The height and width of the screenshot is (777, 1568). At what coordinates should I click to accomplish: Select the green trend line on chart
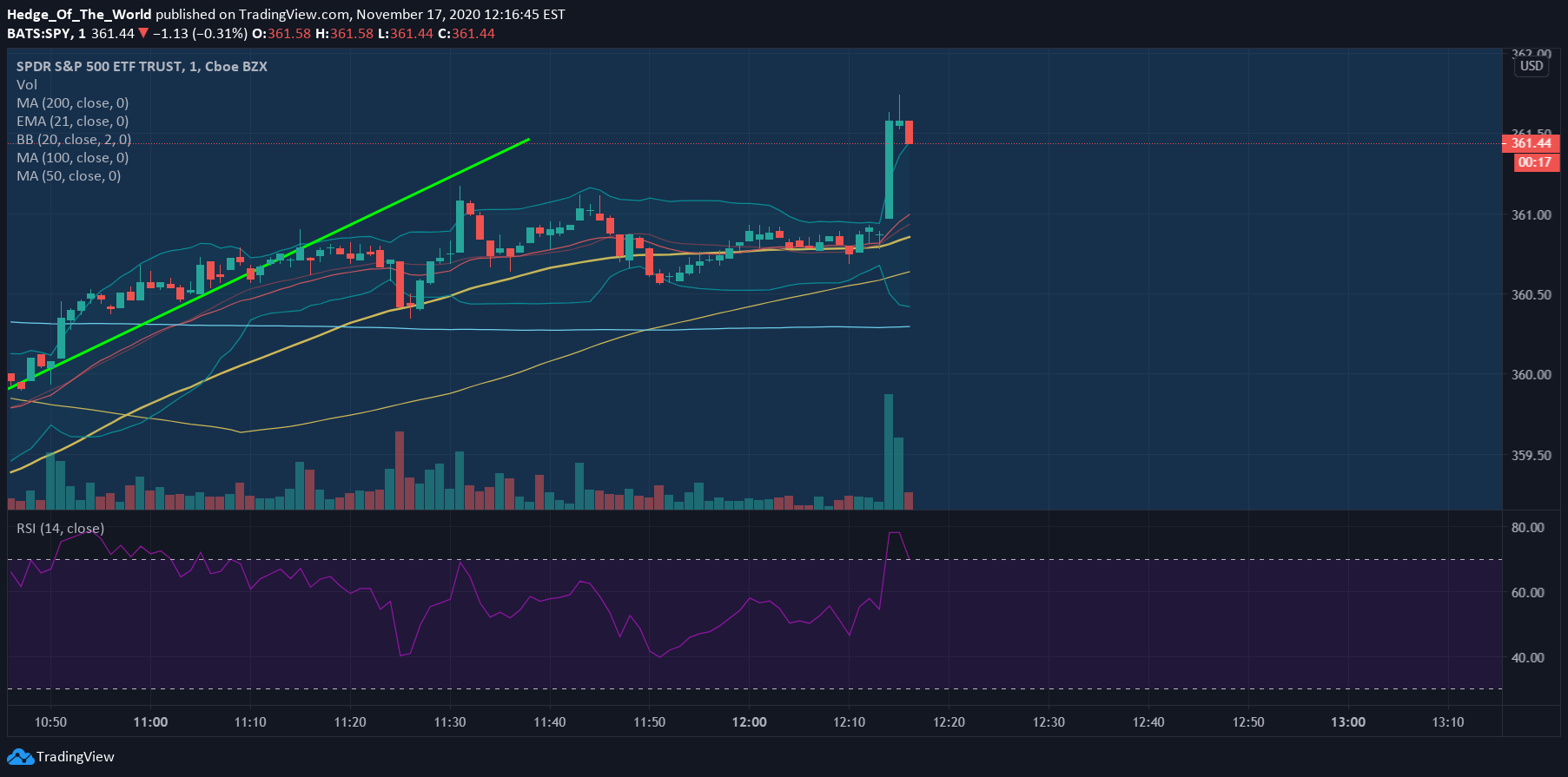[x=269, y=263]
